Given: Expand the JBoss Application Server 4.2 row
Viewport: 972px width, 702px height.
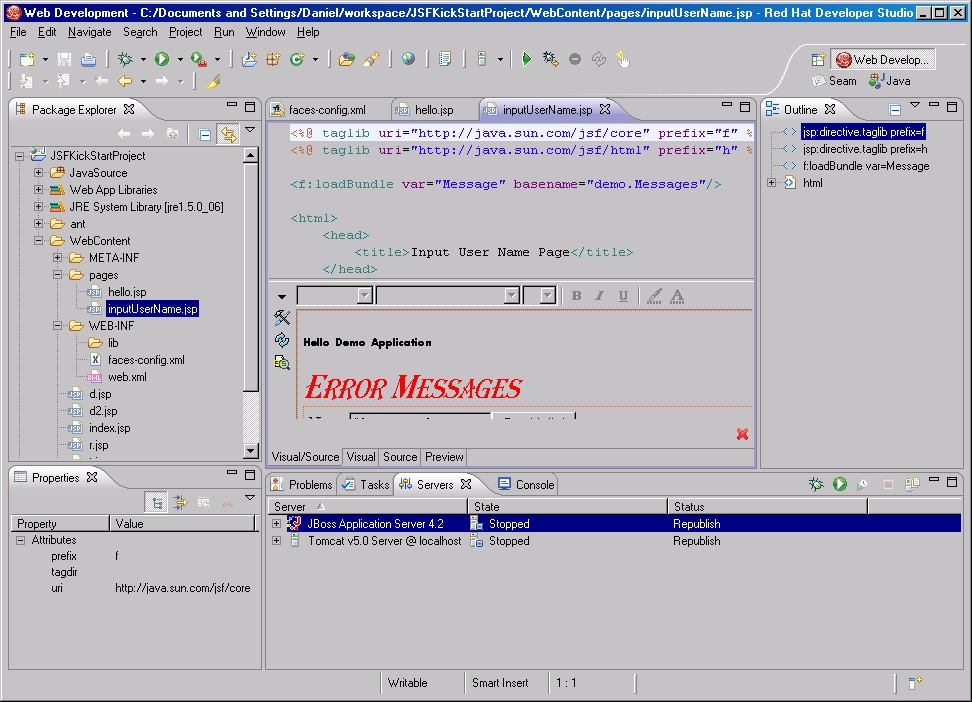Looking at the screenshot, I should [276, 524].
